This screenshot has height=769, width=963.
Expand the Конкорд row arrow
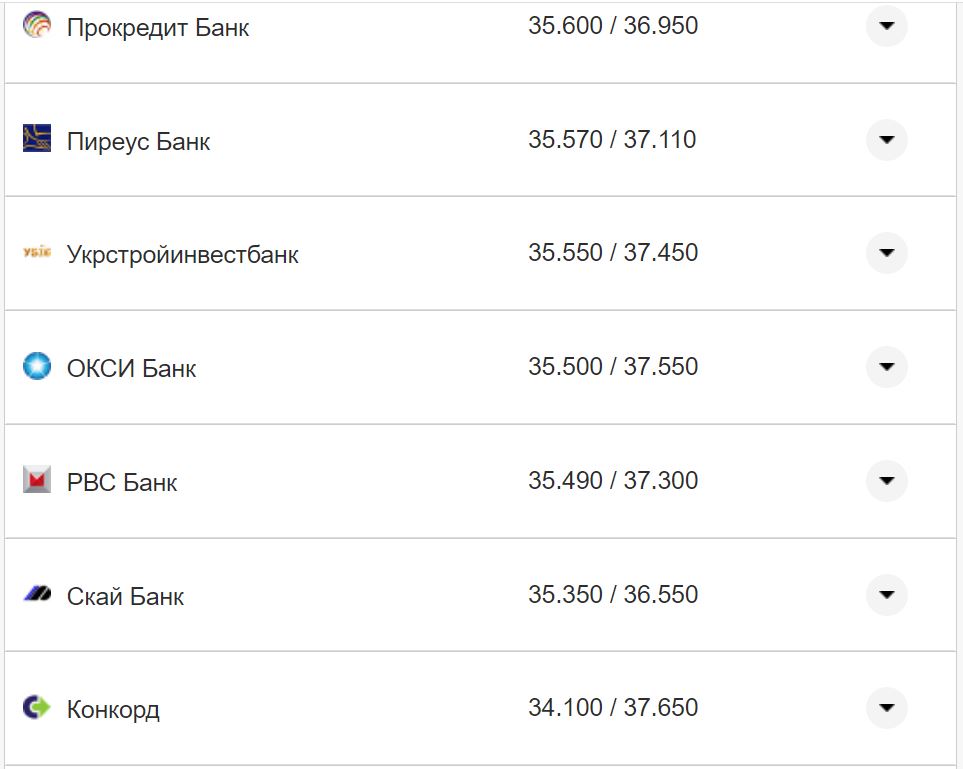tap(886, 708)
